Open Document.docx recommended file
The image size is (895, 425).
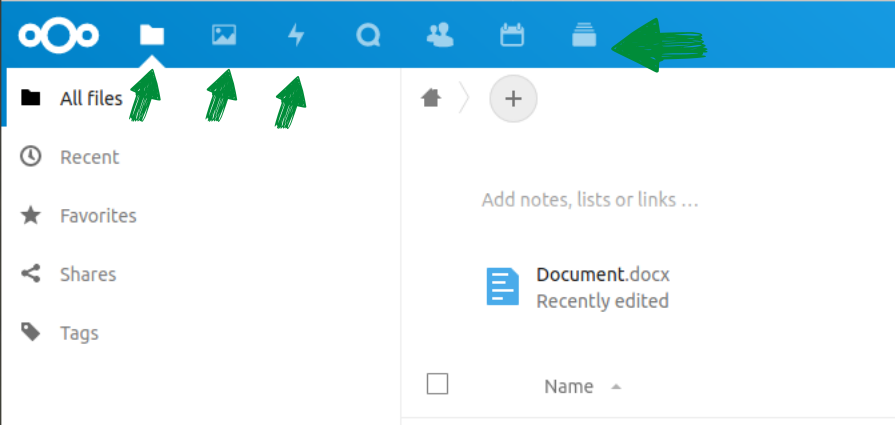578,287
